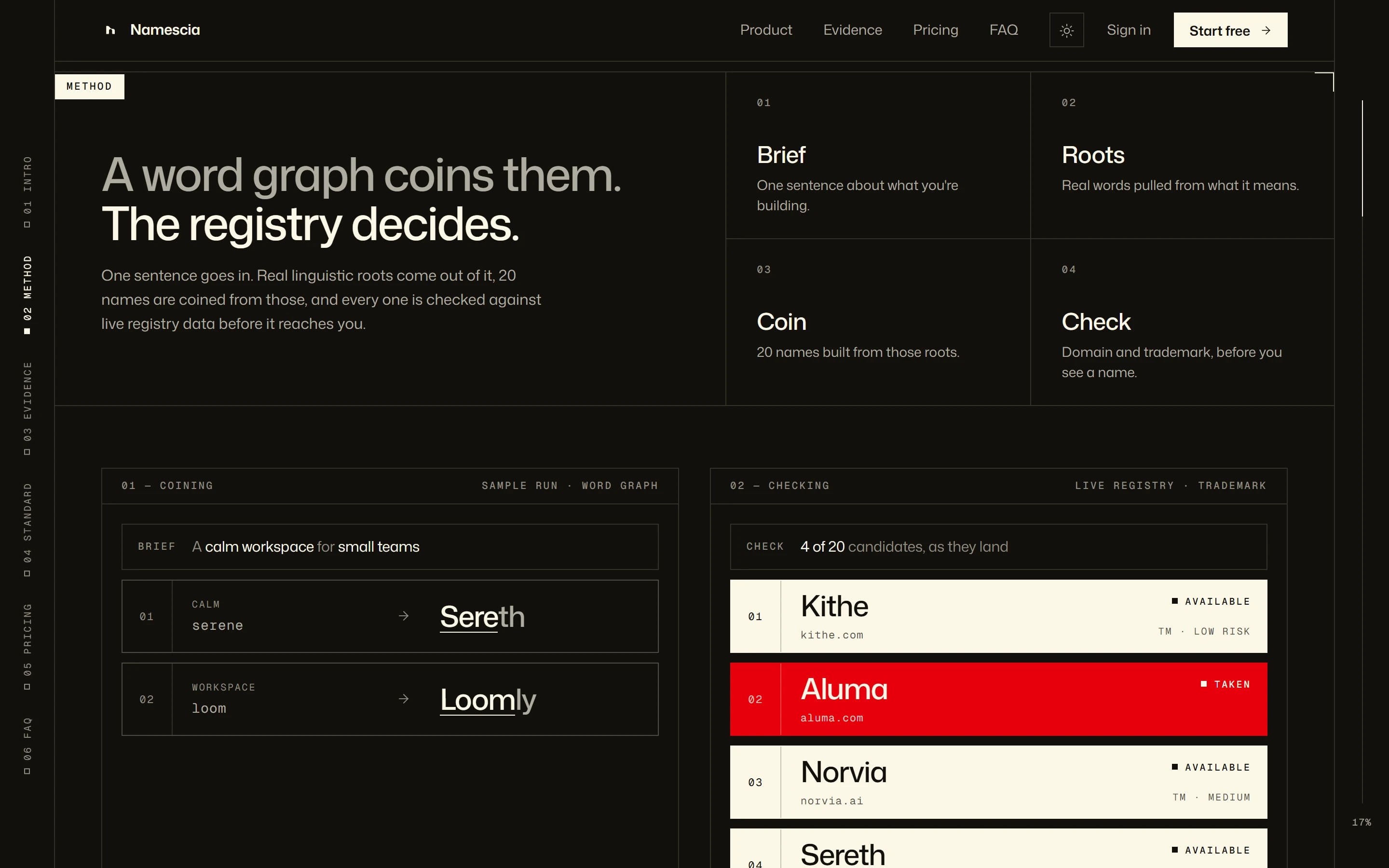
Task: Click the Sign in link
Action: coord(1129,30)
